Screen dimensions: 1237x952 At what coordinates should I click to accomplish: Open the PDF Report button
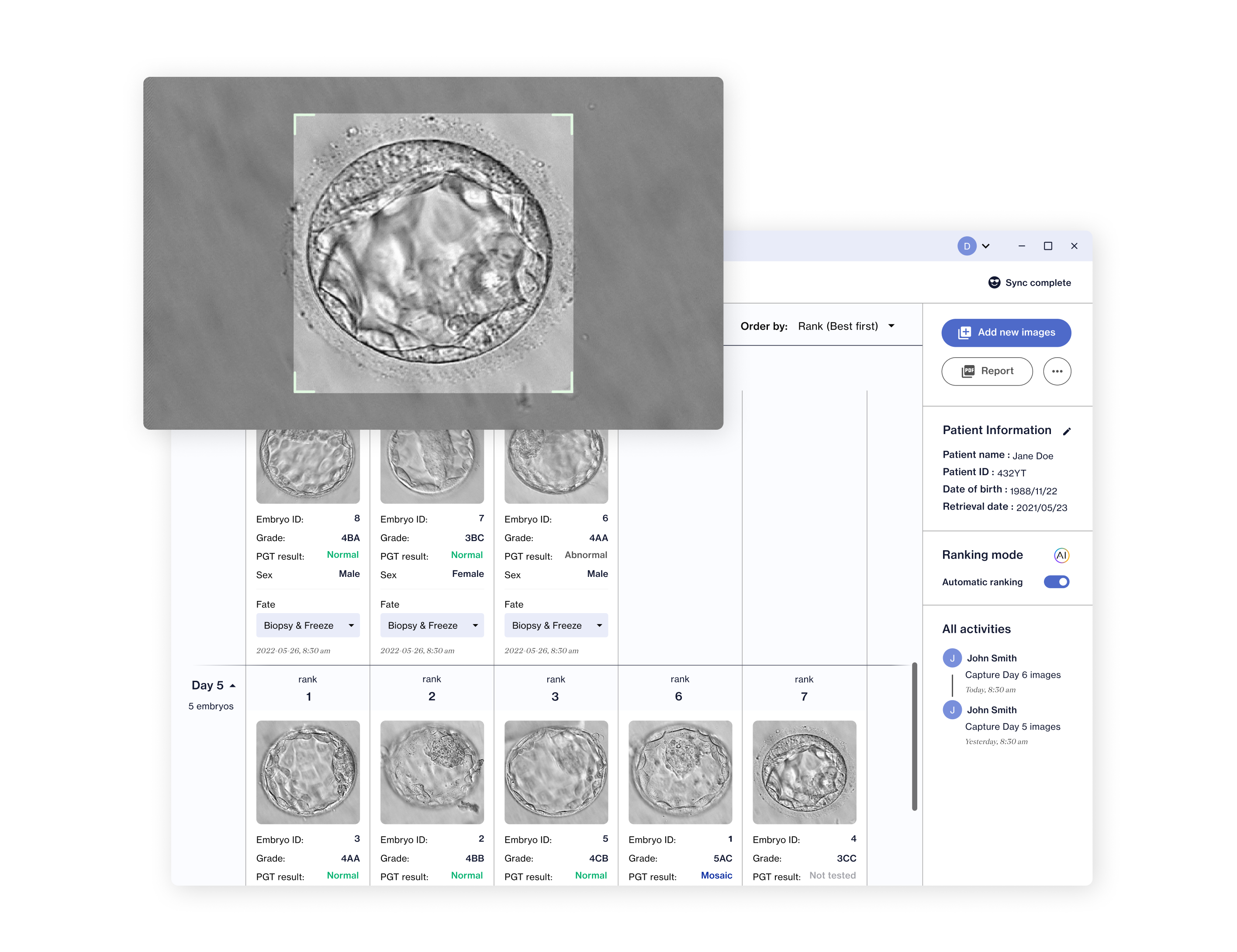pyautogui.click(x=987, y=371)
